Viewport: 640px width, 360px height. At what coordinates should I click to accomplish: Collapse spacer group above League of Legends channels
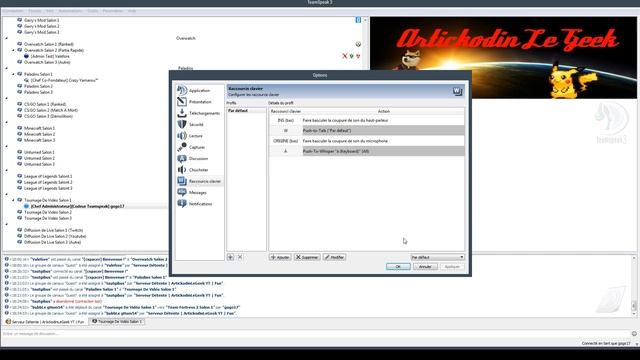pos(7,170)
